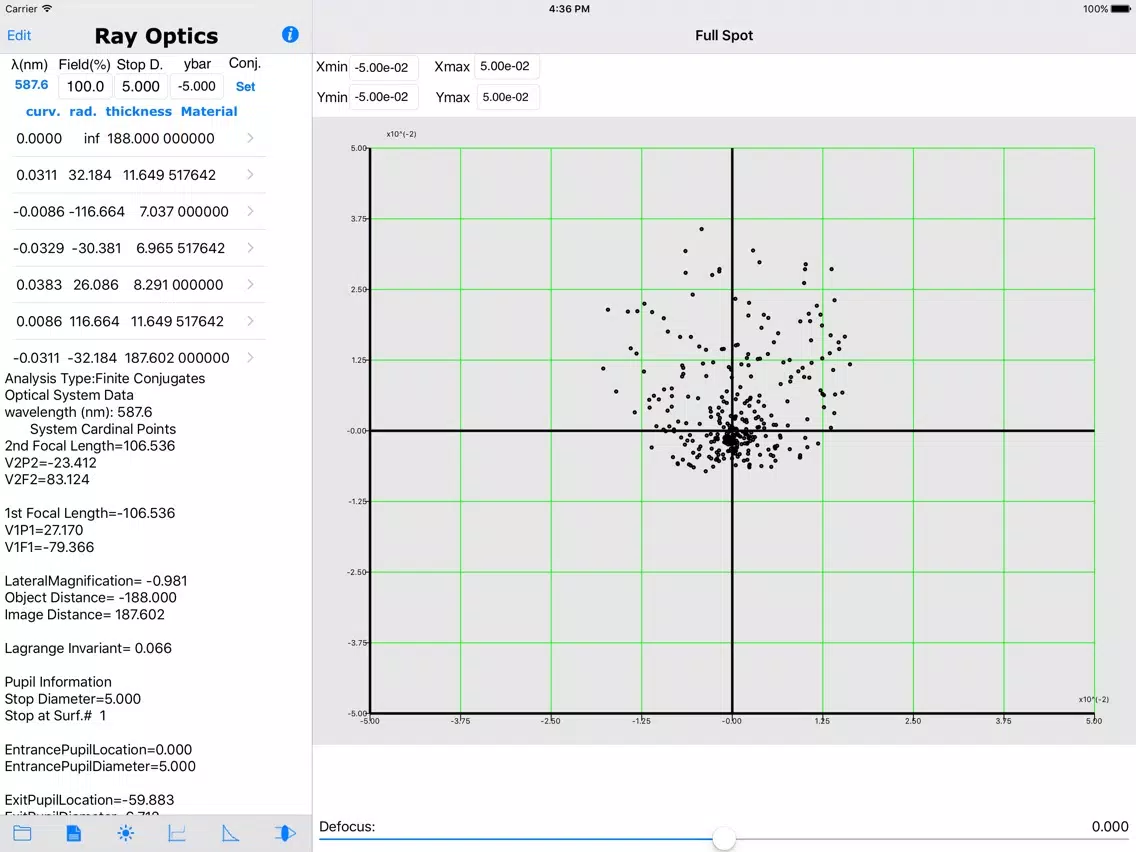Click the 'Image Distance= 187.602' line
Image resolution: width=1136 pixels, height=852 pixels.
pyautogui.click(x=85, y=614)
